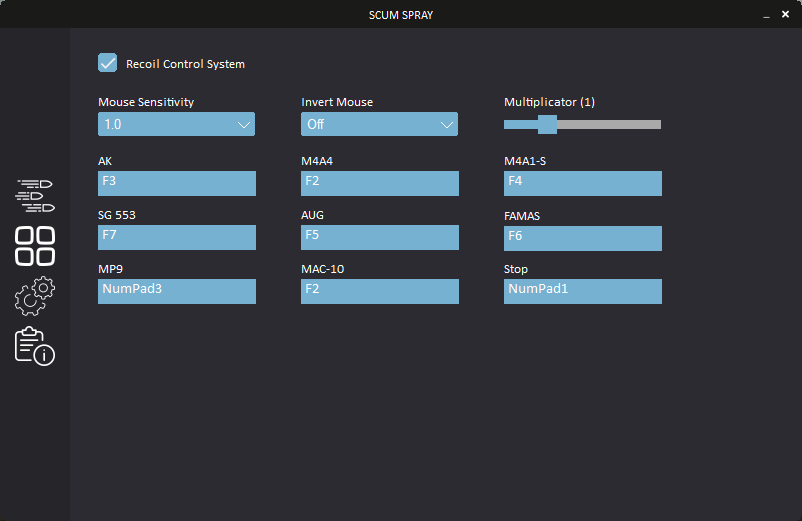
Task: Select the MP9 hotkey field showing NumPad3
Action: pos(177,291)
